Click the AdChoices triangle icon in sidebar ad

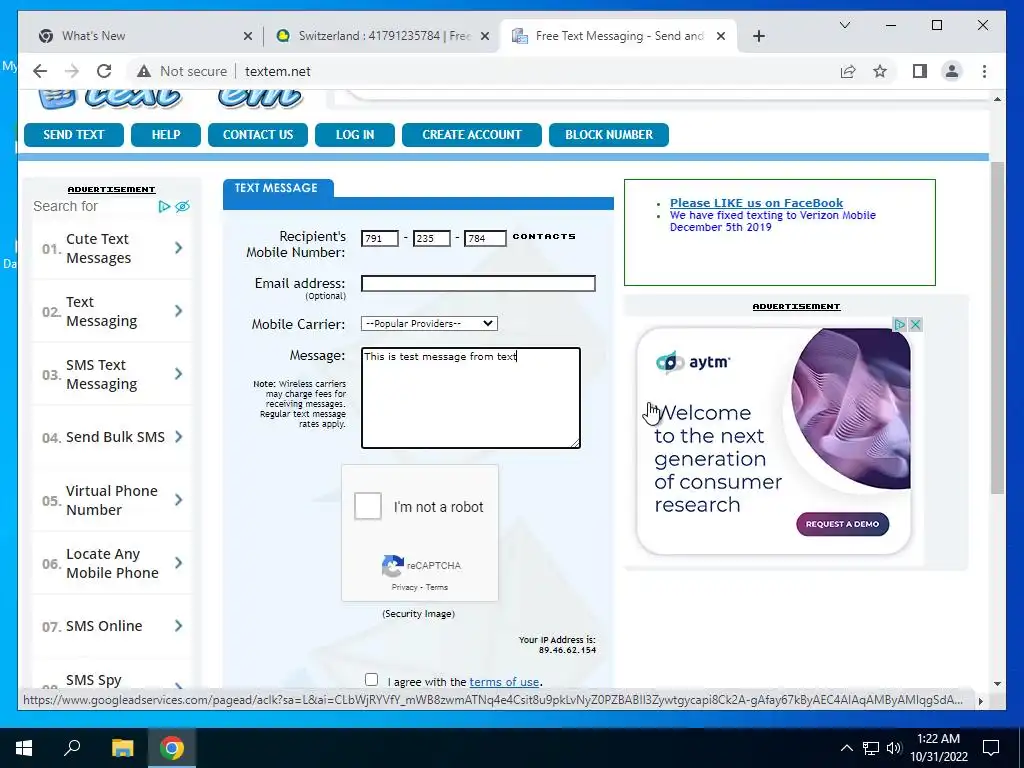(x=164, y=206)
